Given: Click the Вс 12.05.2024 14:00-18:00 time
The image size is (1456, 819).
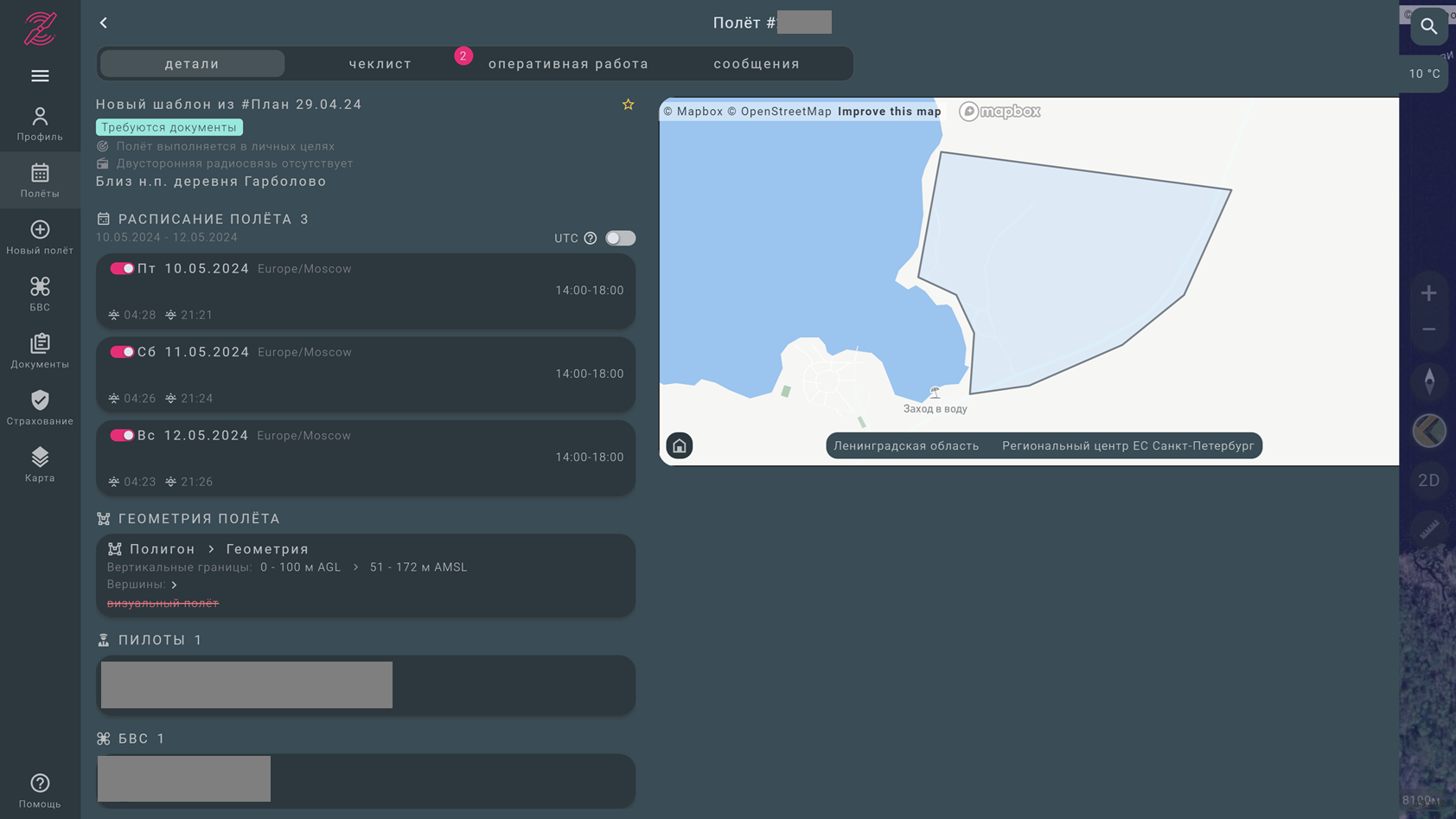Looking at the screenshot, I should 590,457.
